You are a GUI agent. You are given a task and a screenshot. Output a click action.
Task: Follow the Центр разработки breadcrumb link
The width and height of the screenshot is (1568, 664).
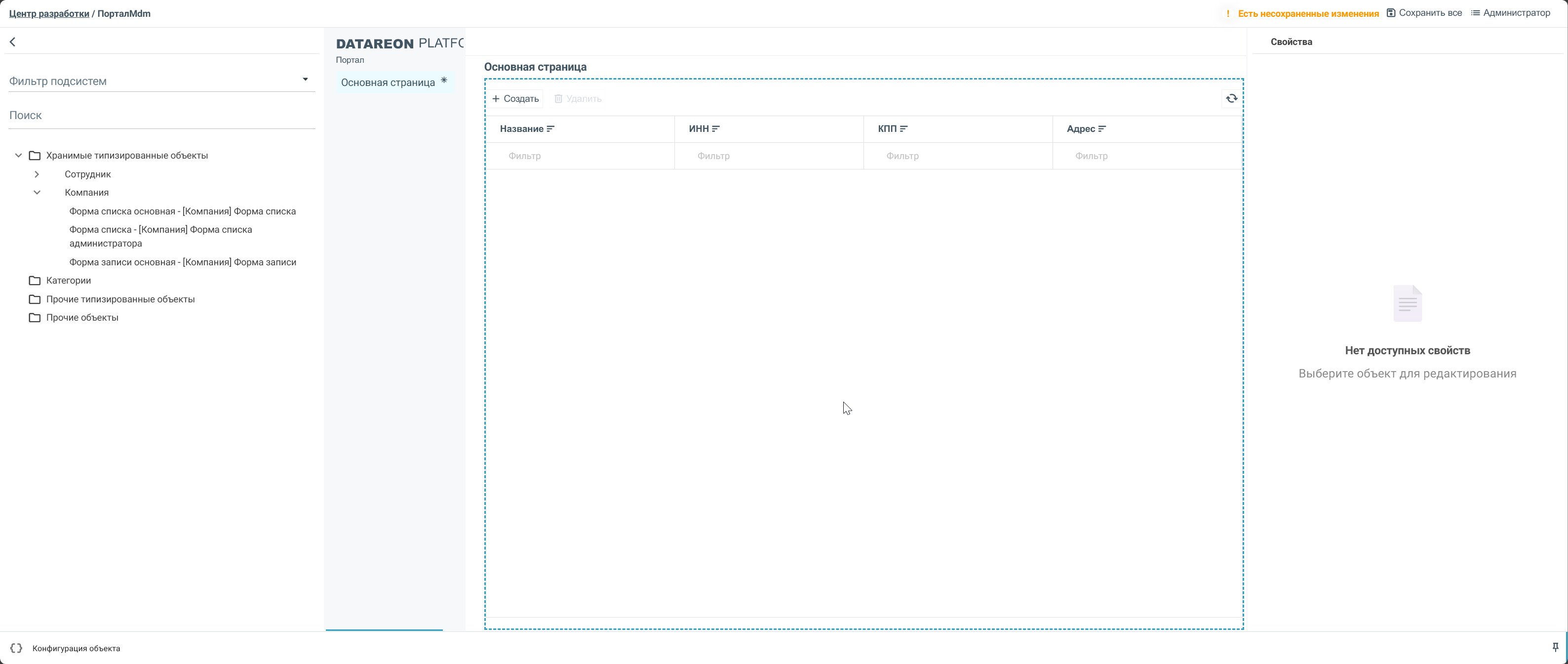tap(49, 13)
